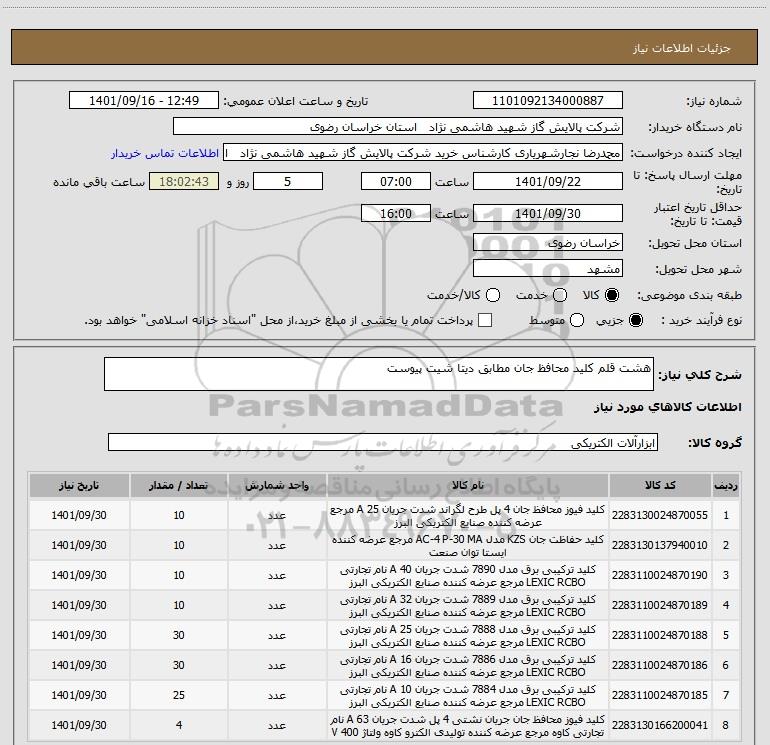Screen dimensions: 770x745
Task: Click the شماره نیاز number field
Action: pos(547,102)
